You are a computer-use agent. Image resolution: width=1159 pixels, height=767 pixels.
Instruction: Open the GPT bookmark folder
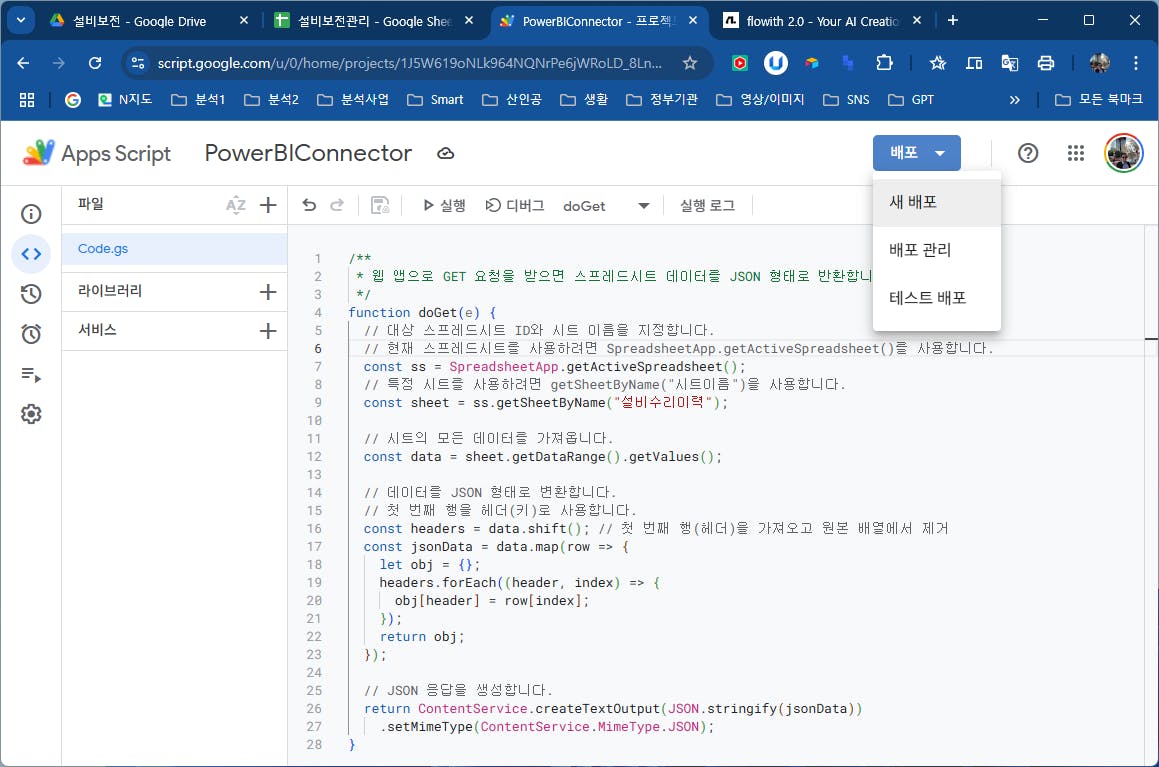[911, 100]
